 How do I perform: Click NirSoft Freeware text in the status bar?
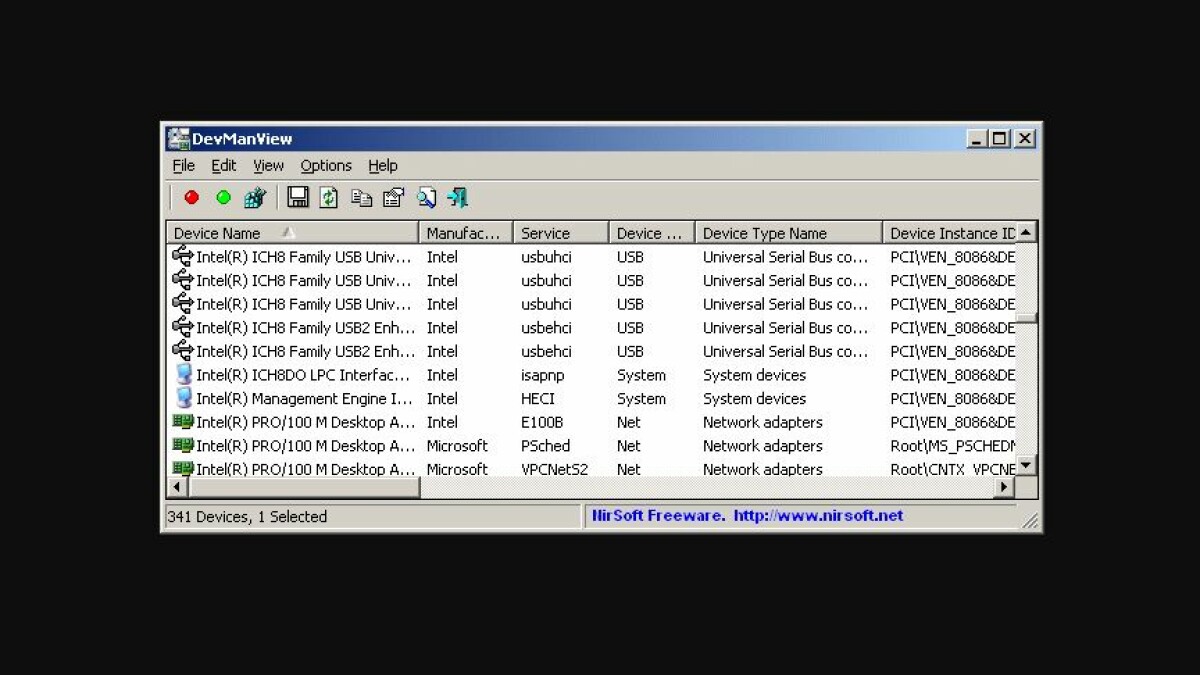[x=658, y=516]
